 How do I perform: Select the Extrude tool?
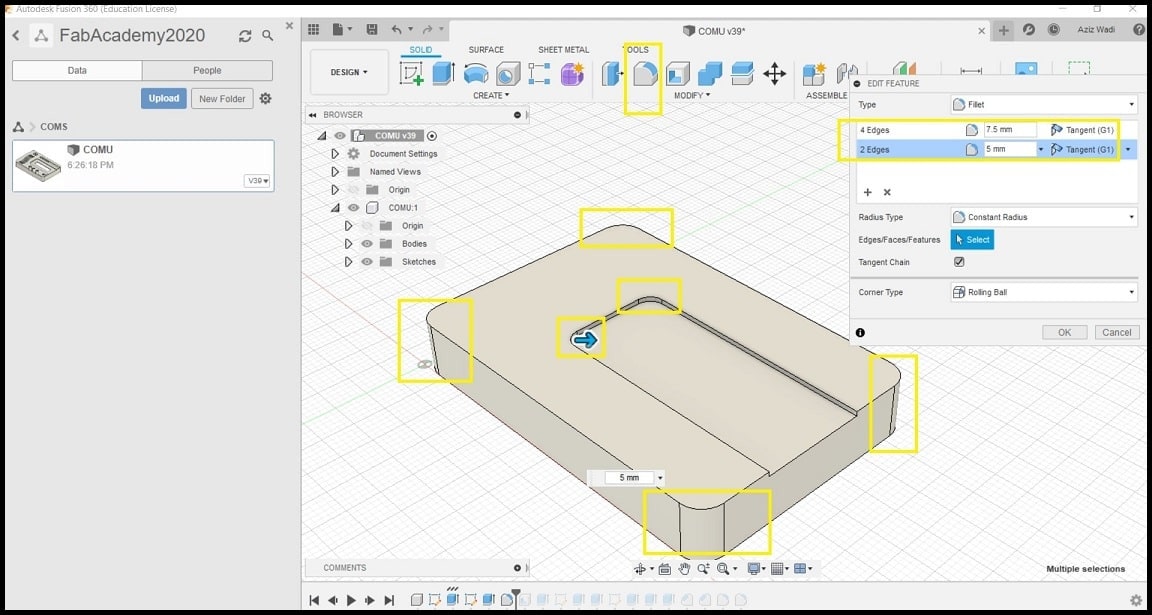click(x=443, y=73)
